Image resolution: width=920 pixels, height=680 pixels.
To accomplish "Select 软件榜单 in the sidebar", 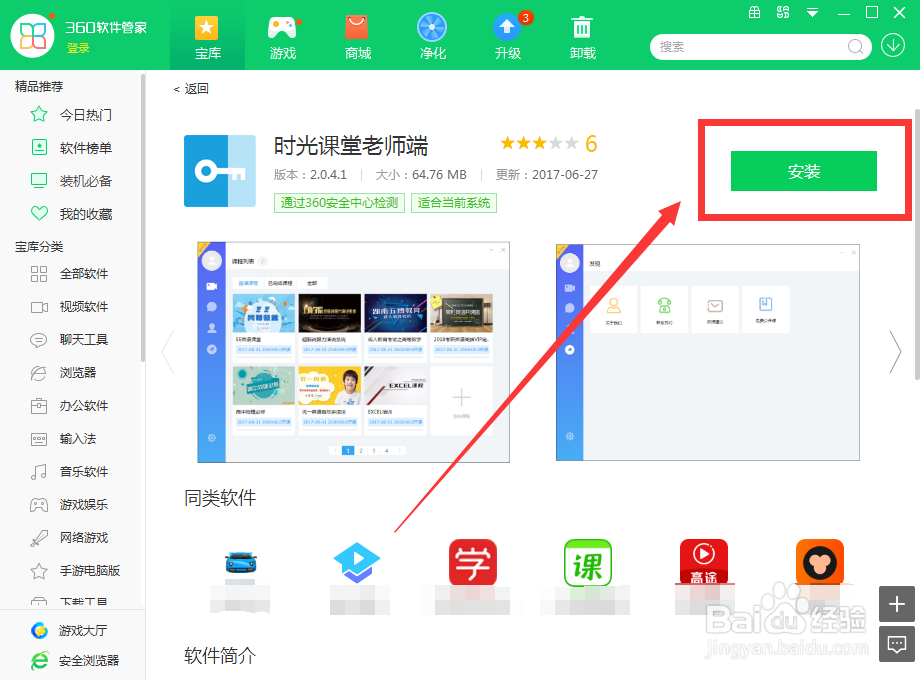I will [x=72, y=147].
